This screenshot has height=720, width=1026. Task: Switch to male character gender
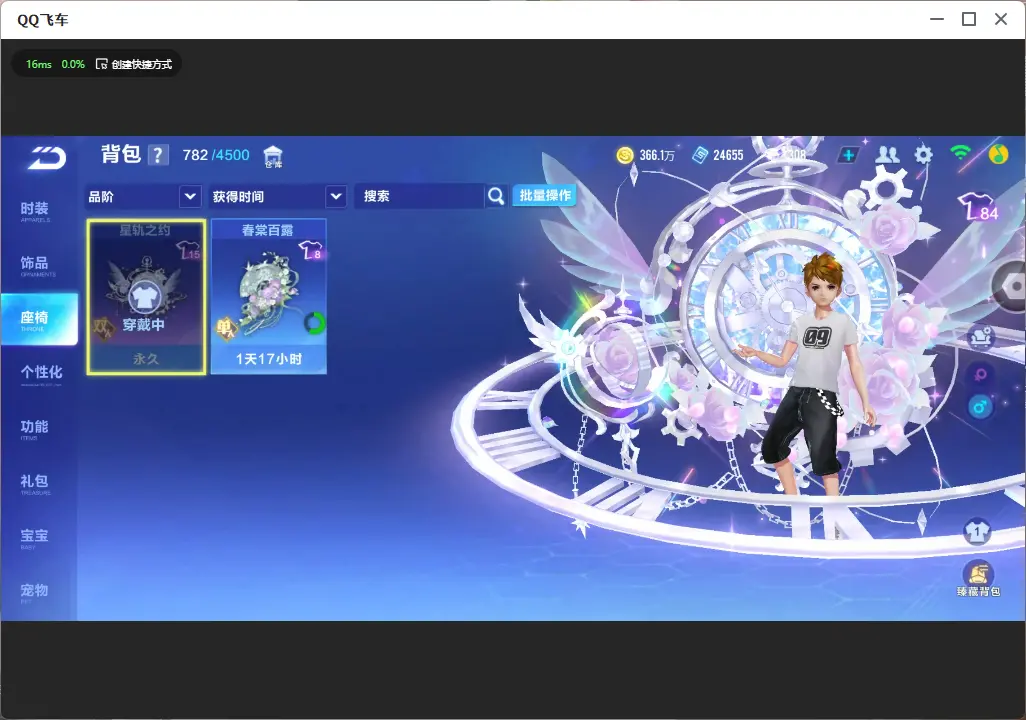[x=980, y=407]
